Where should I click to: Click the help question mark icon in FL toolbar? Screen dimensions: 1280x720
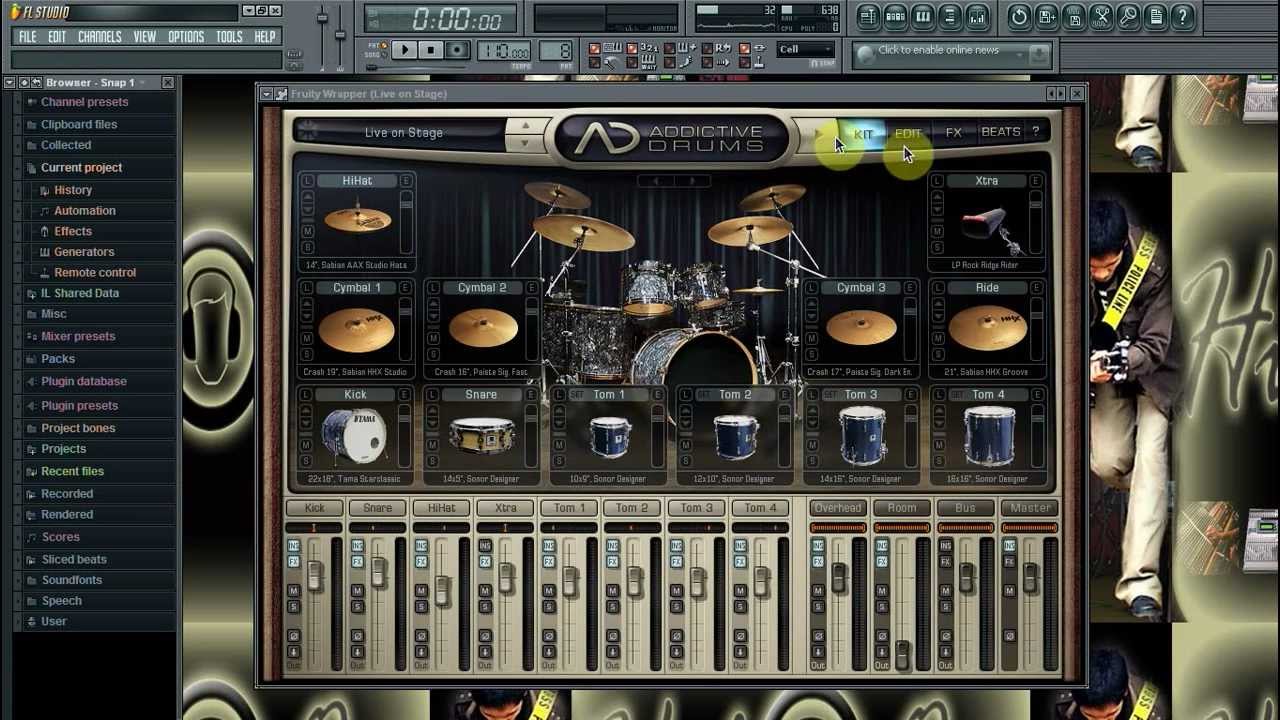1182,17
